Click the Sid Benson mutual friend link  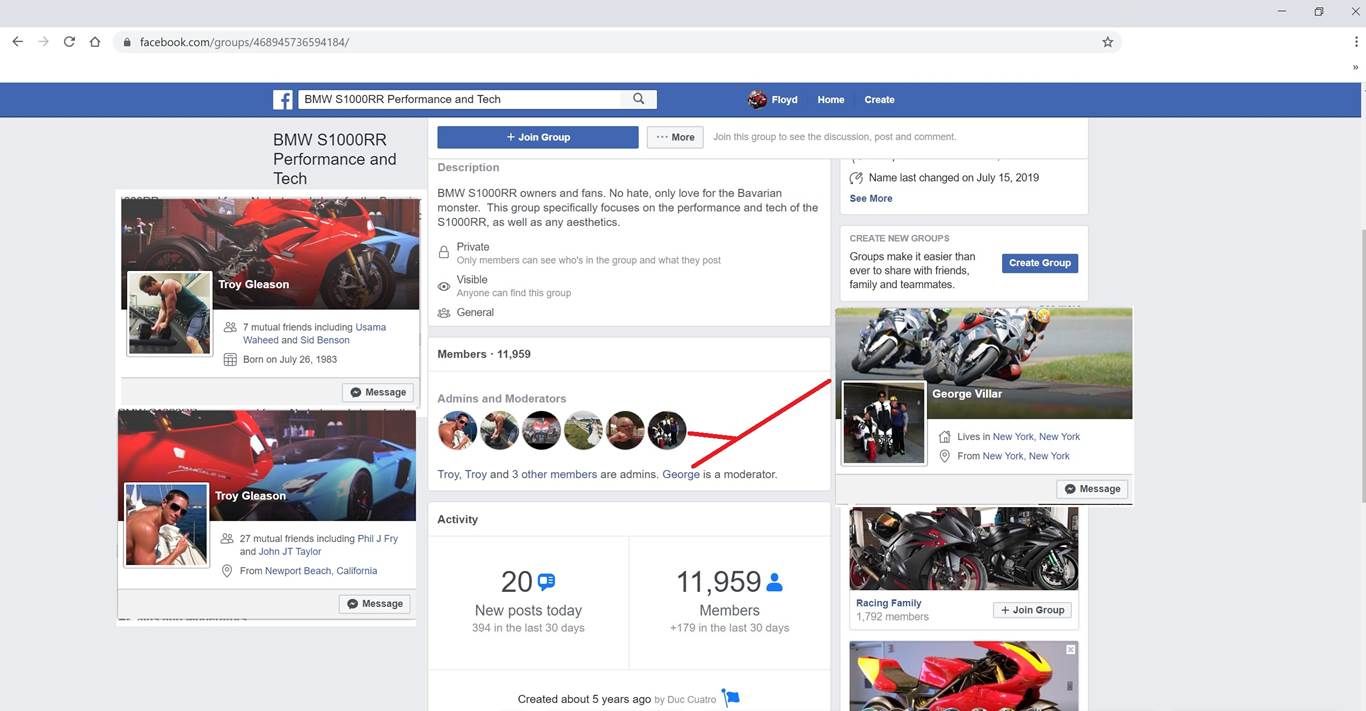coord(325,340)
